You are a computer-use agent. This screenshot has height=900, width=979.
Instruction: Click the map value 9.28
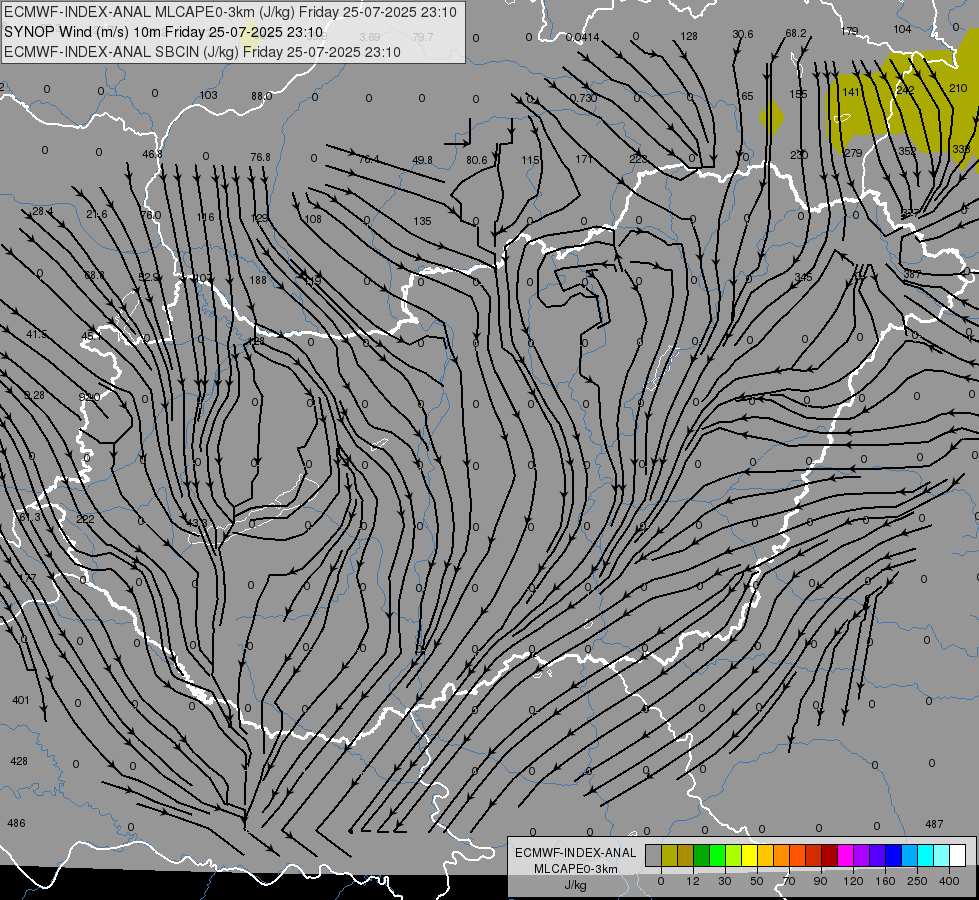point(34,395)
